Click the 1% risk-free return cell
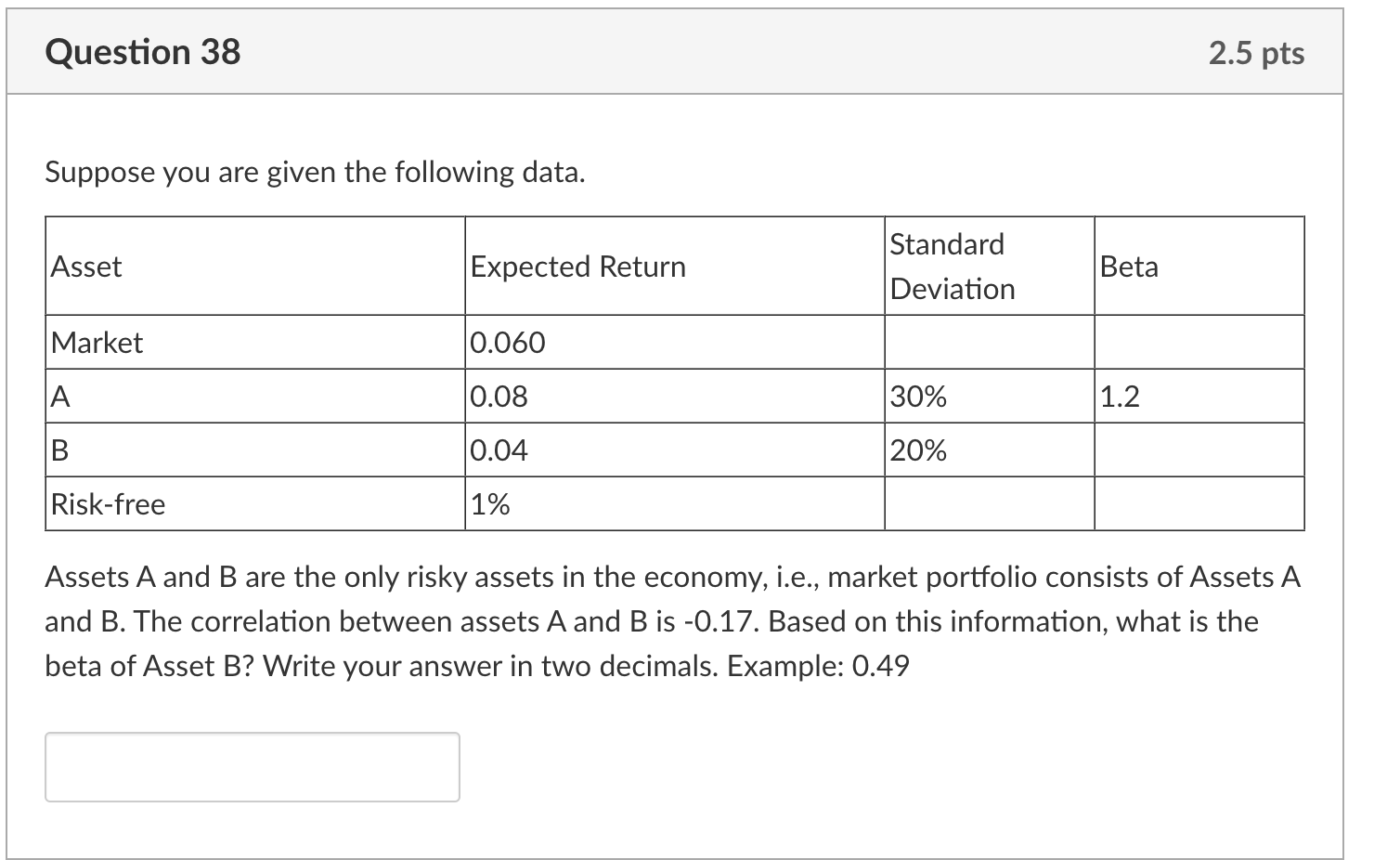The image size is (1400, 860). point(674,504)
